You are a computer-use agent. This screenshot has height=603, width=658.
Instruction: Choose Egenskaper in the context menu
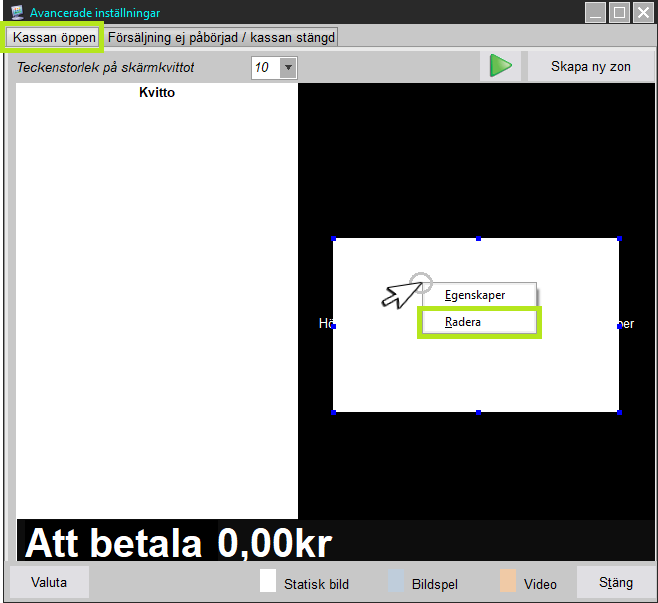point(476,295)
